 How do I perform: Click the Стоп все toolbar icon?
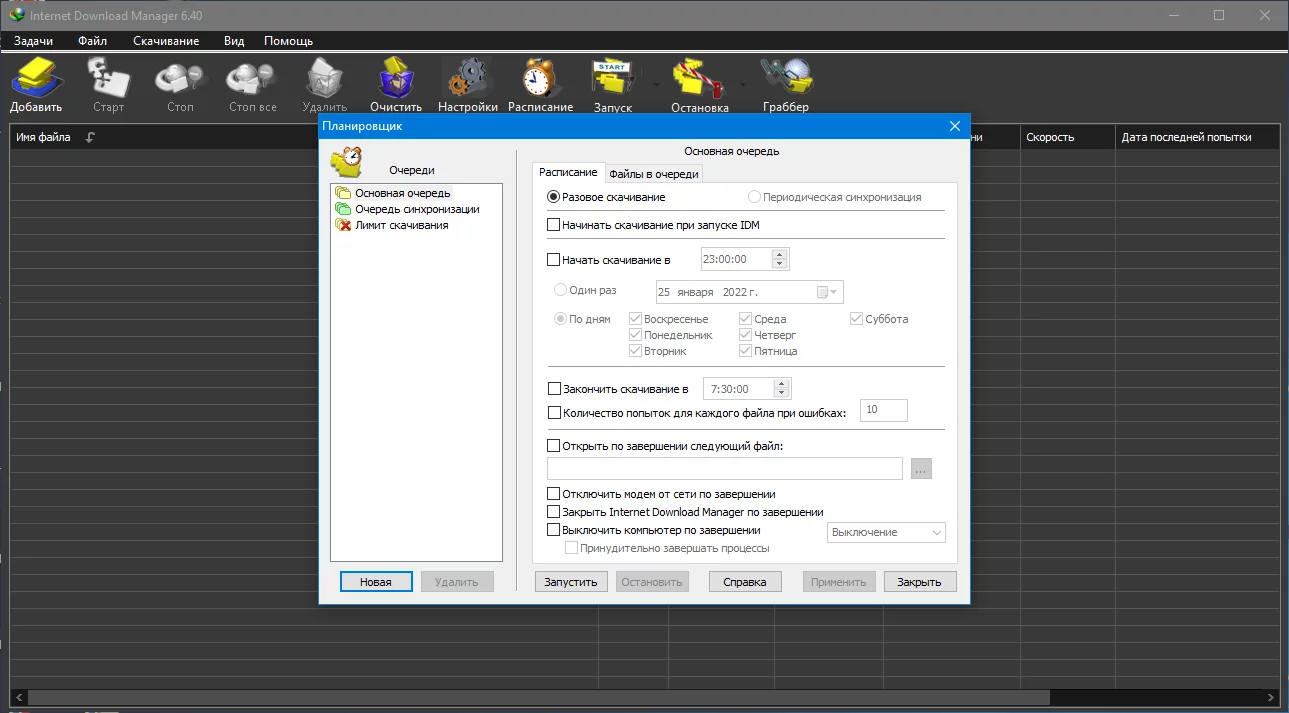252,78
